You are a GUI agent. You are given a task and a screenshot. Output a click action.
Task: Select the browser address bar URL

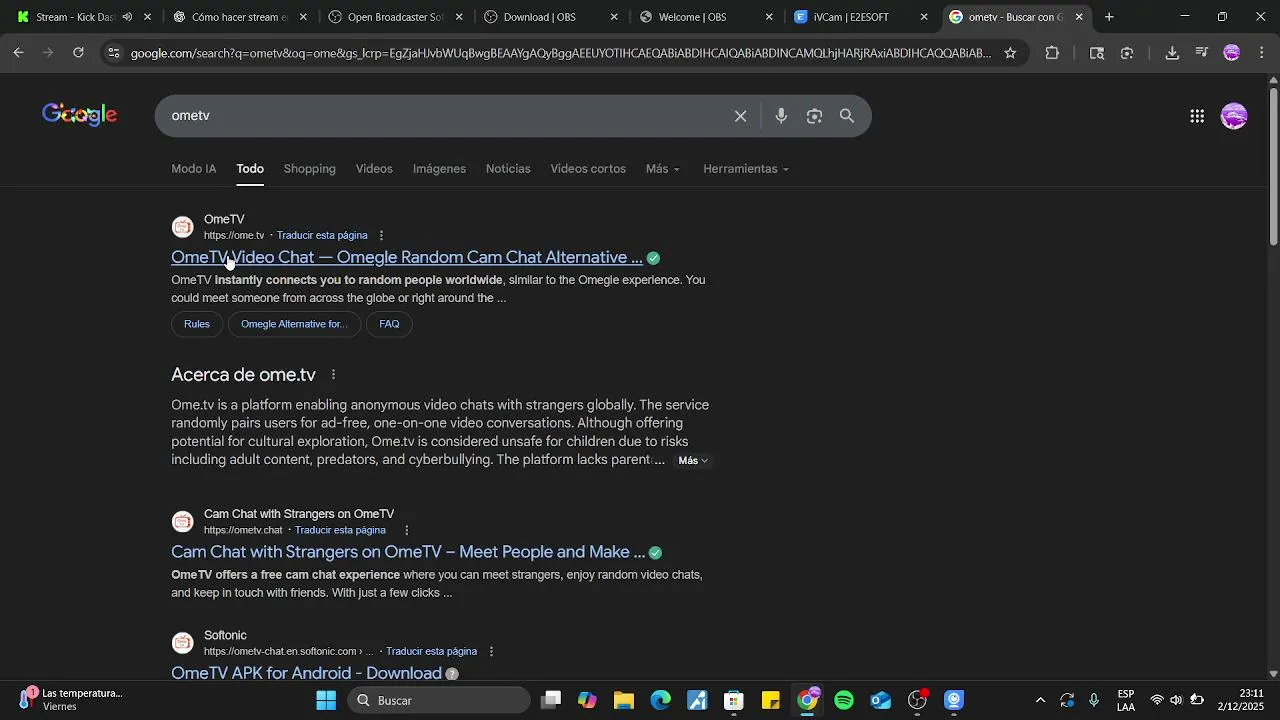click(560, 53)
